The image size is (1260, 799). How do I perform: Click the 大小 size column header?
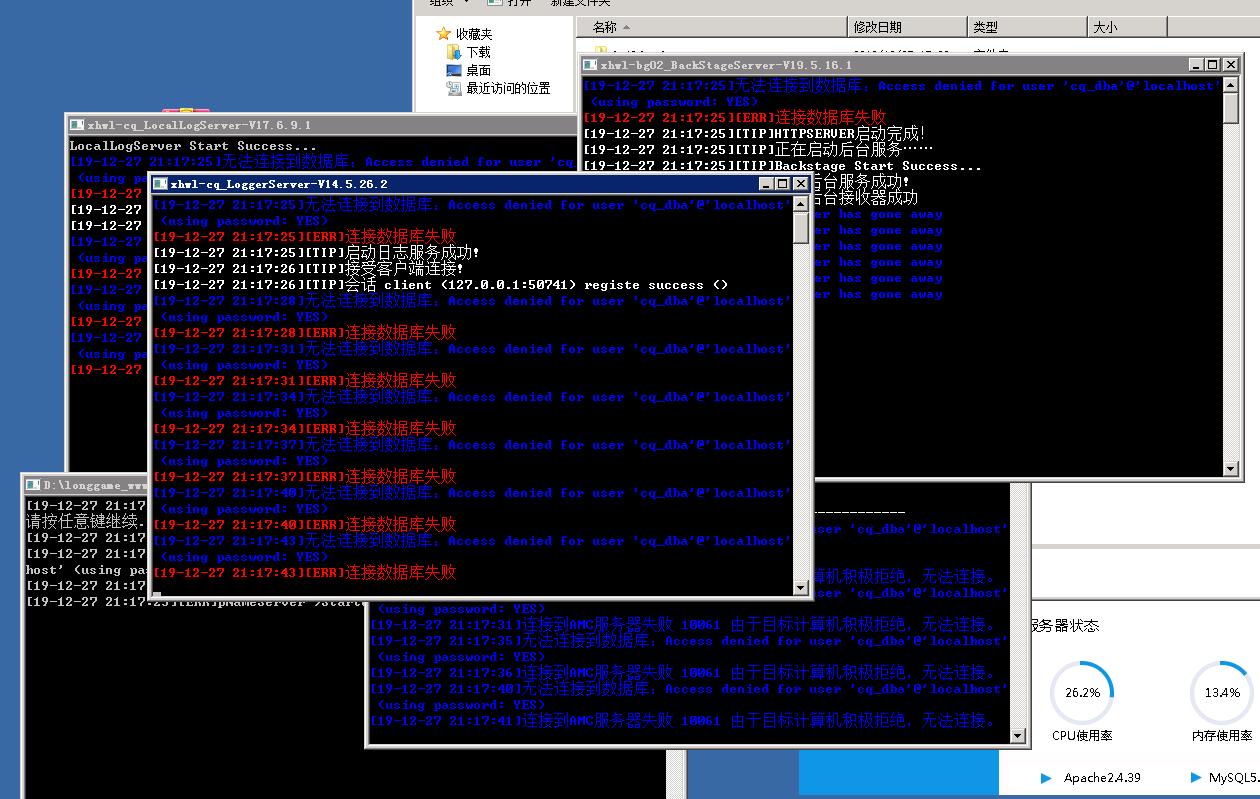(x=1105, y=27)
